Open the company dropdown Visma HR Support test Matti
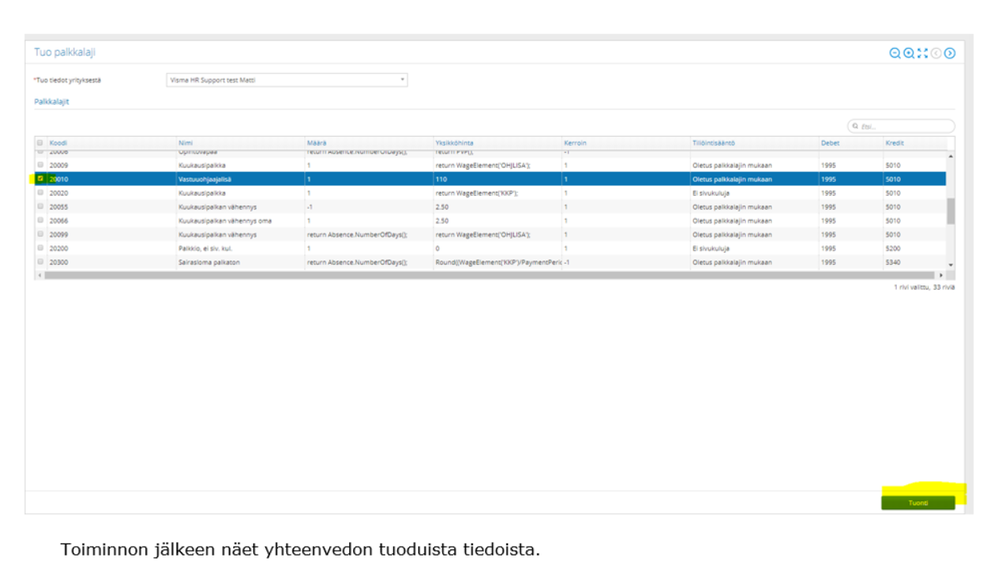Viewport: 999px width, 570px height. 287,80
